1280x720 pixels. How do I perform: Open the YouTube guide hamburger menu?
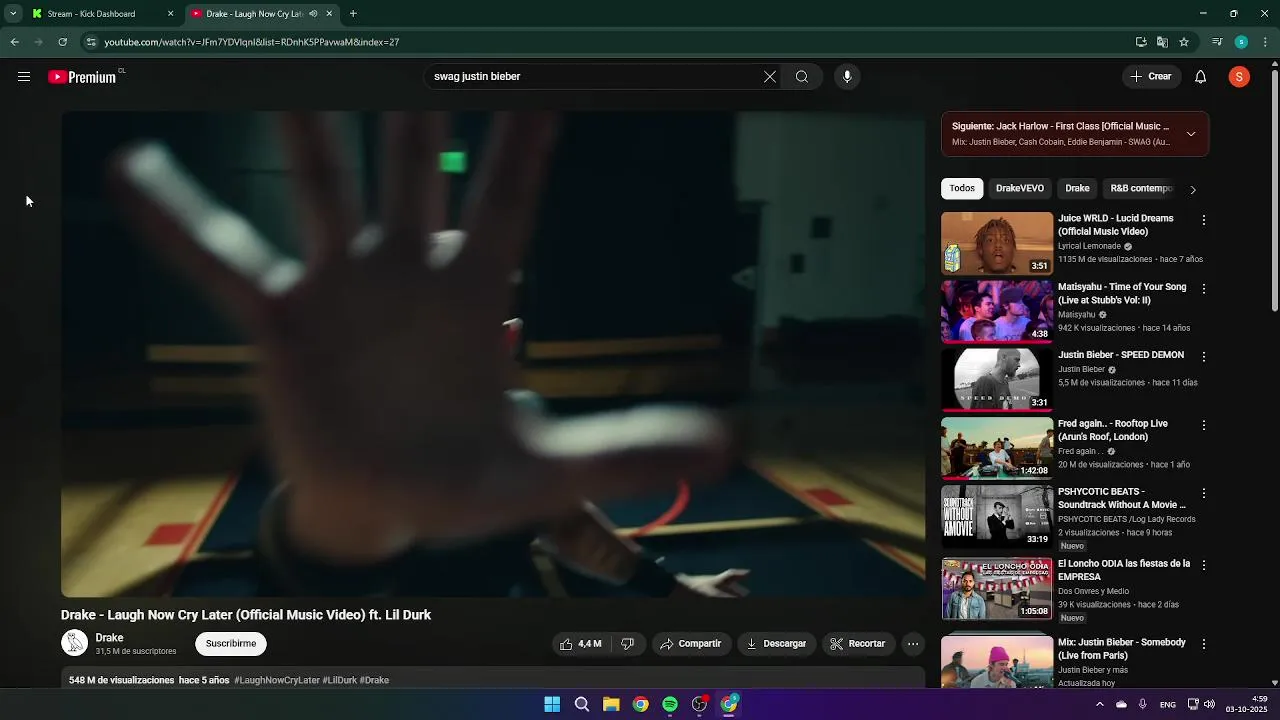coord(24,77)
